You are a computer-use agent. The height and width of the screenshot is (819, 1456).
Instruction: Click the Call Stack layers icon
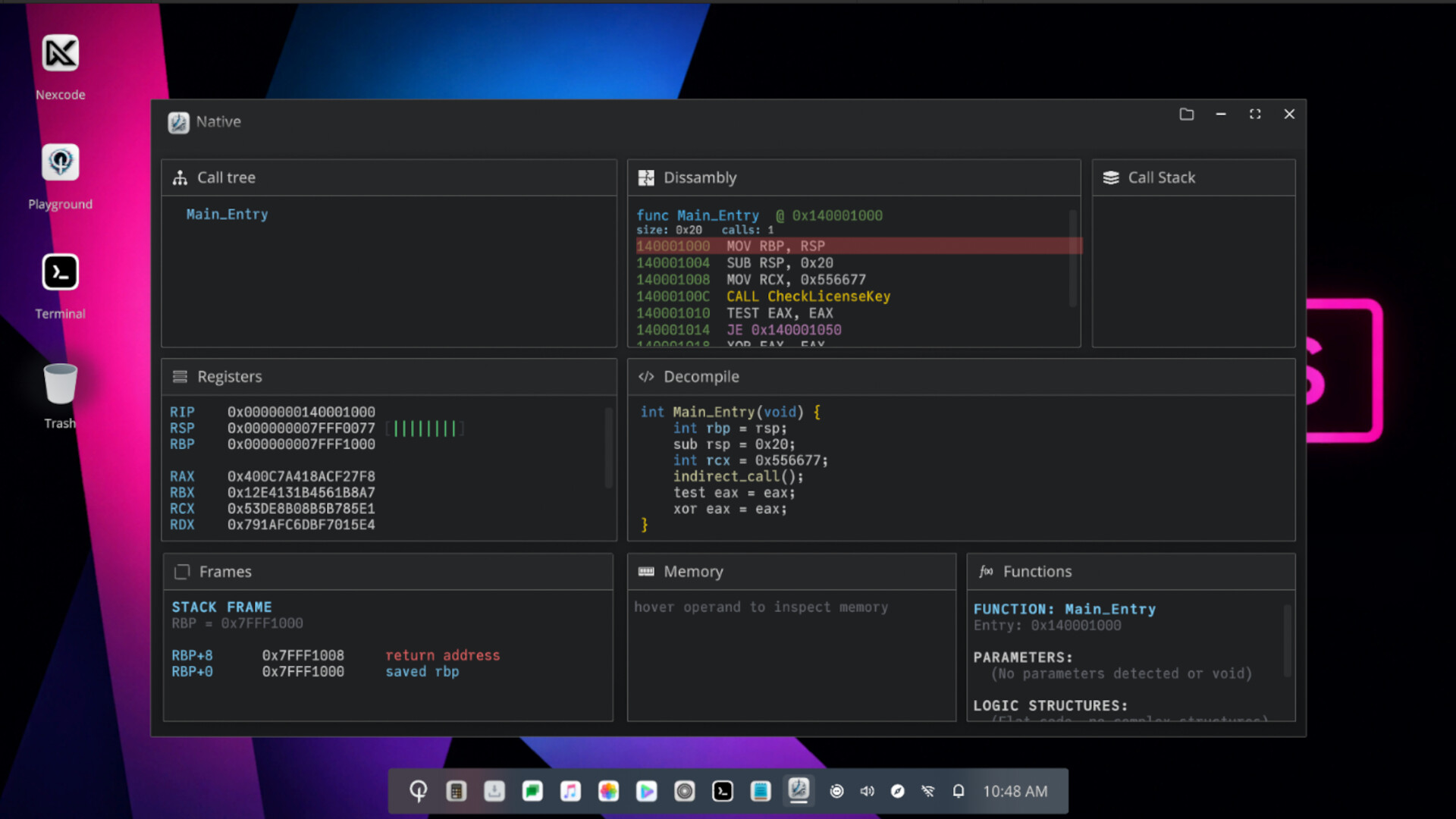tap(1111, 177)
